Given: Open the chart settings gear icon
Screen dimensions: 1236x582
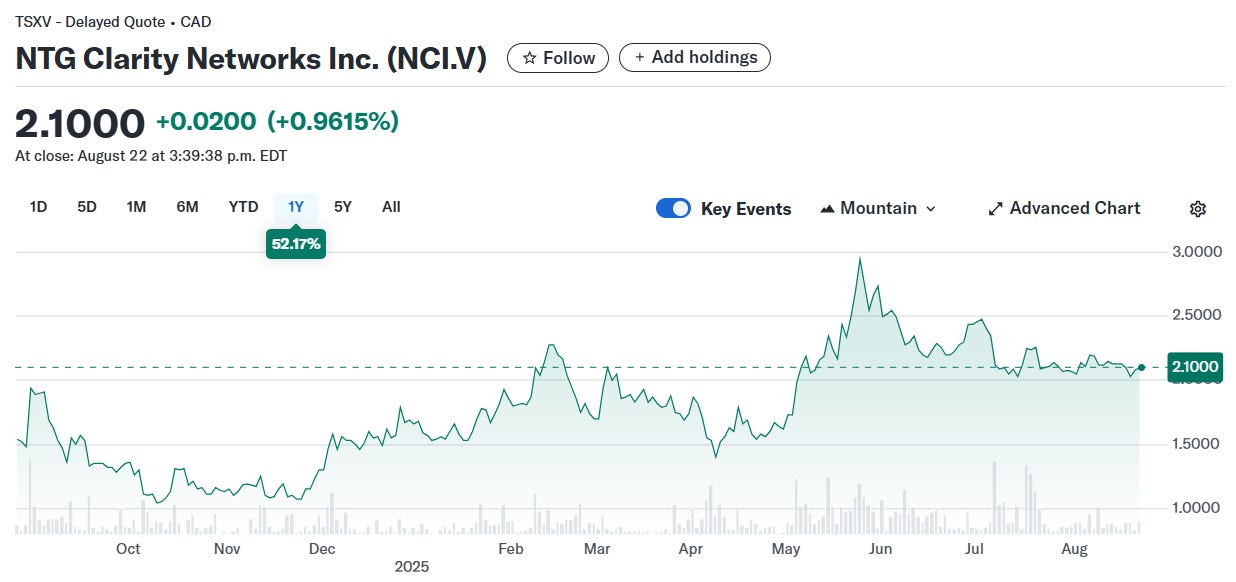Looking at the screenshot, I should [1198, 209].
